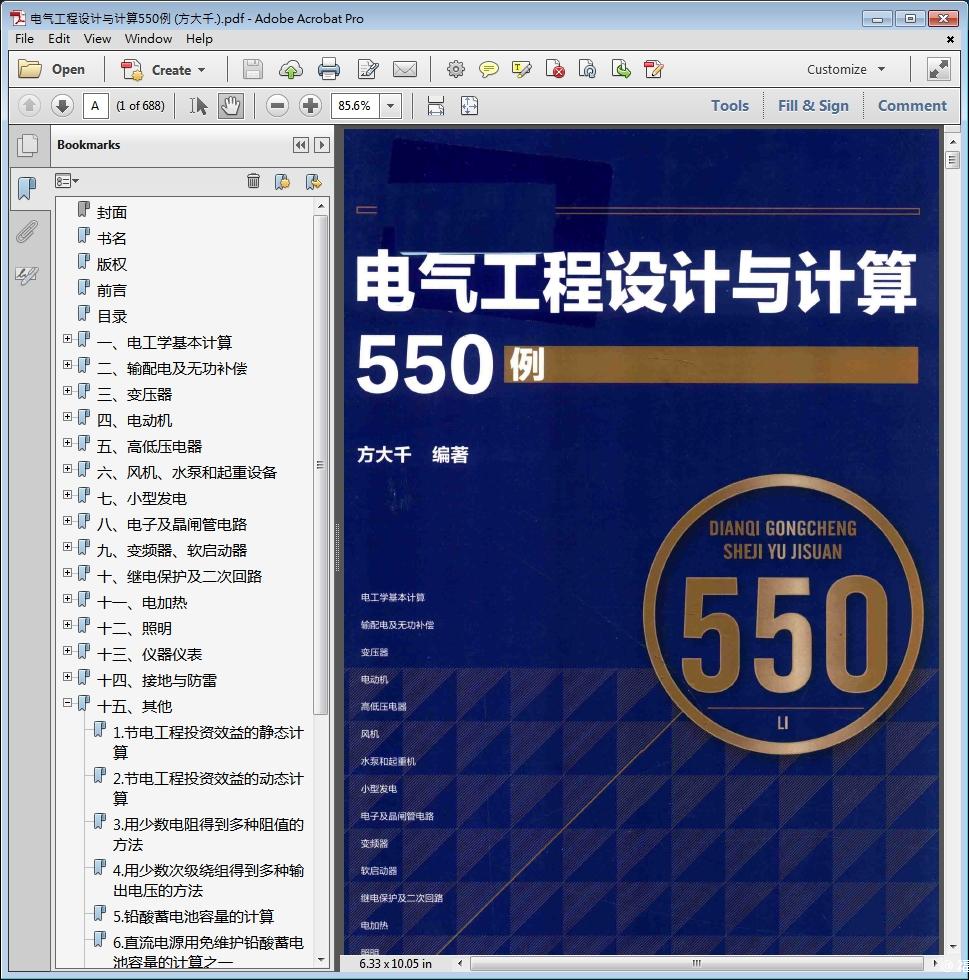Click the Open folder icon
Image resolution: width=969 pixels, height=980 pixels.
[x=29, y=69]
